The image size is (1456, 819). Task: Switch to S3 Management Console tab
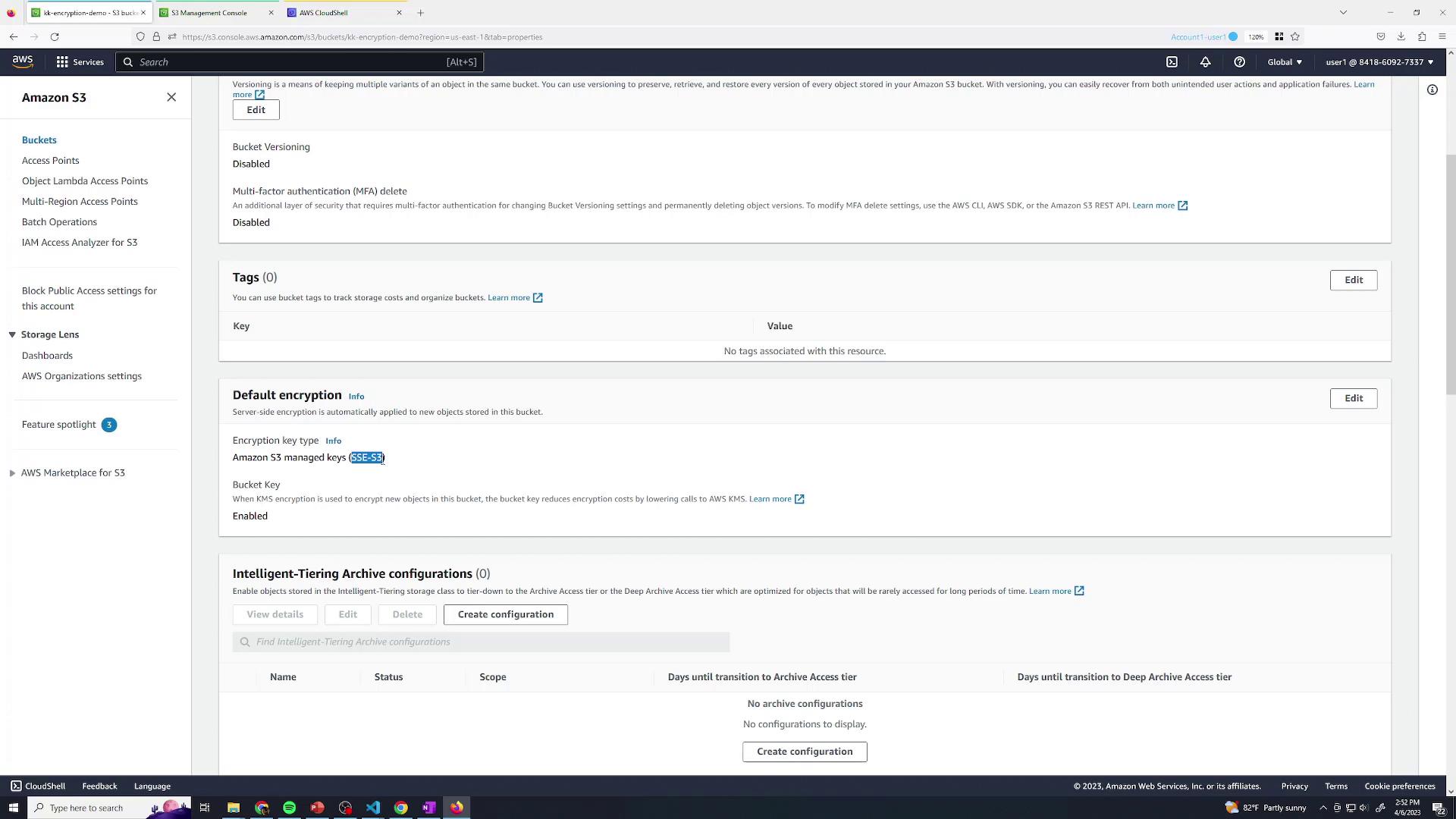[209, 13]
